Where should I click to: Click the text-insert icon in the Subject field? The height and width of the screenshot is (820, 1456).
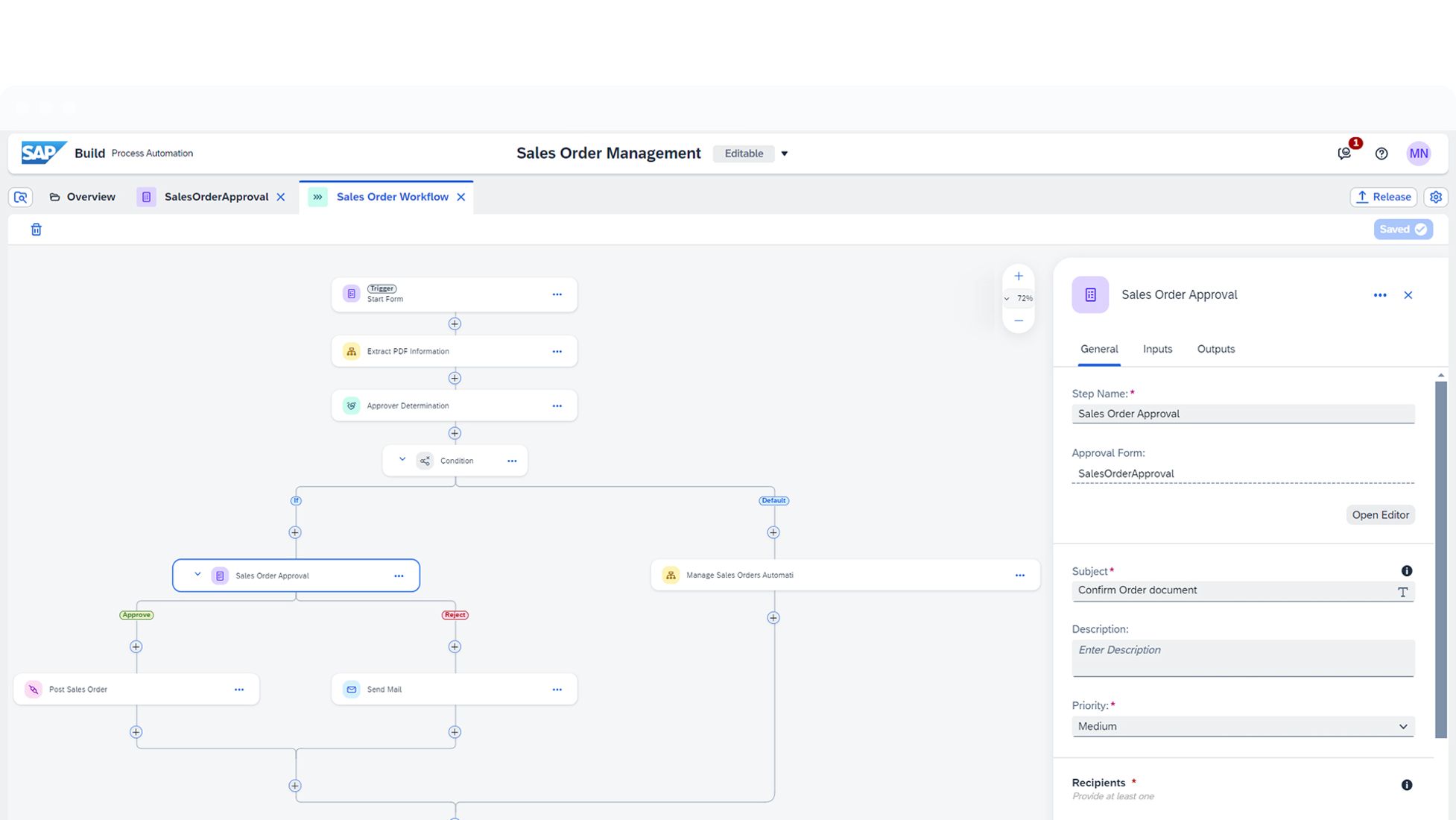[x=1402, y=592]
